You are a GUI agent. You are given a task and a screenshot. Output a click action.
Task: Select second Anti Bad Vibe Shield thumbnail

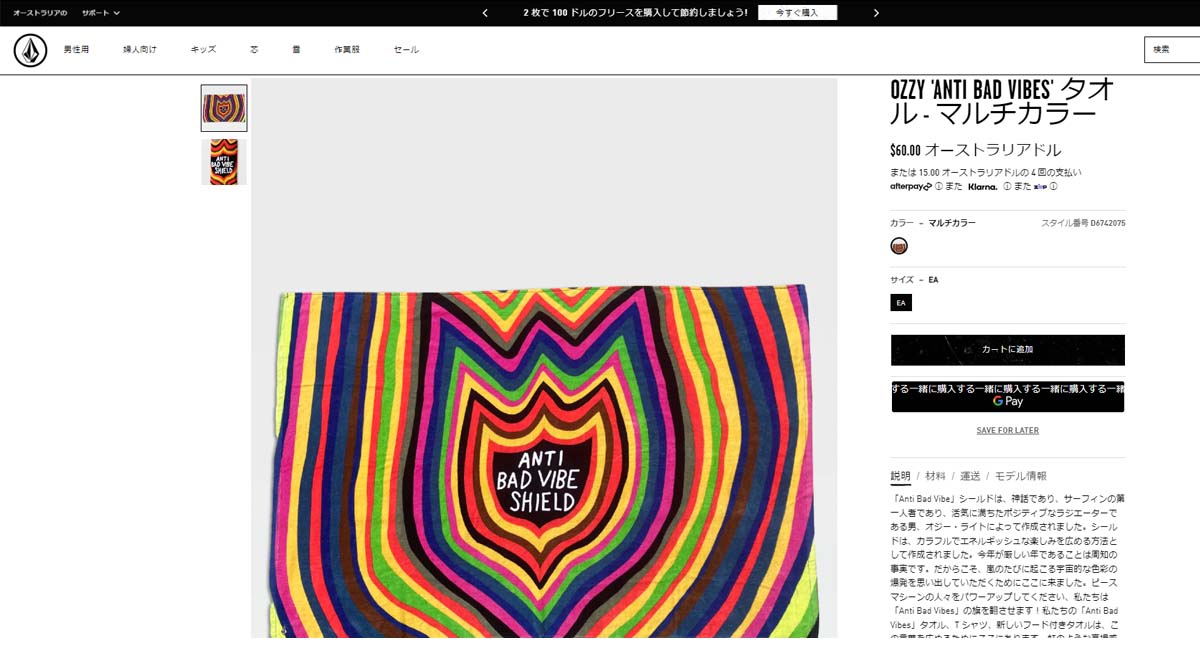[224, 162]
